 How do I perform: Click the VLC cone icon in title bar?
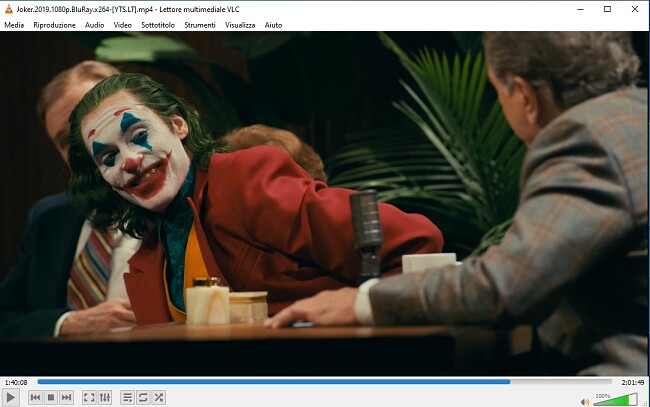[x=8, y=9]
